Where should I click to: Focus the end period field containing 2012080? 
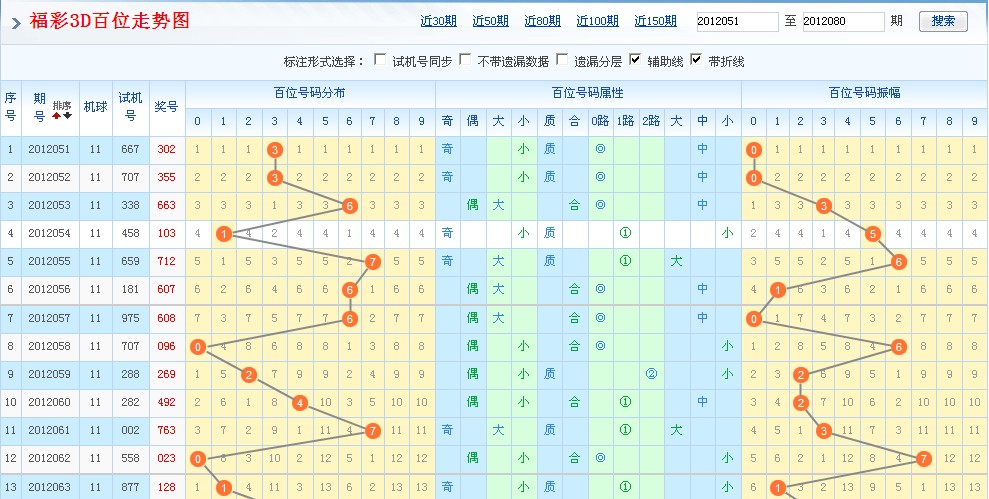click(843, 21)
